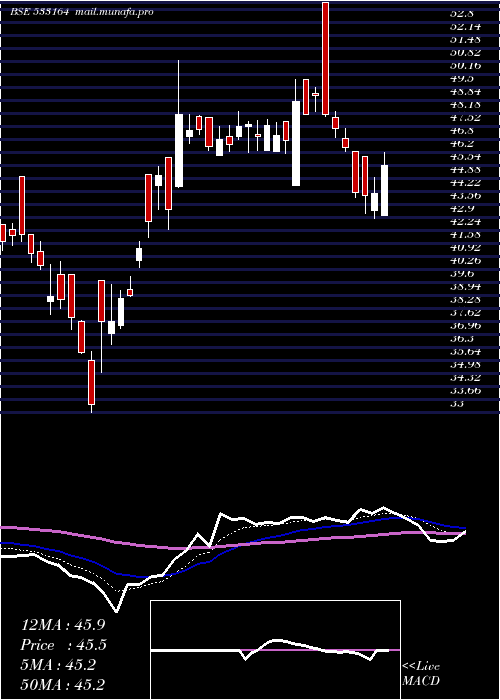Click the red candle with the lowest wick near 33
This screenshot has width=500, height=700.
[92, 382]
